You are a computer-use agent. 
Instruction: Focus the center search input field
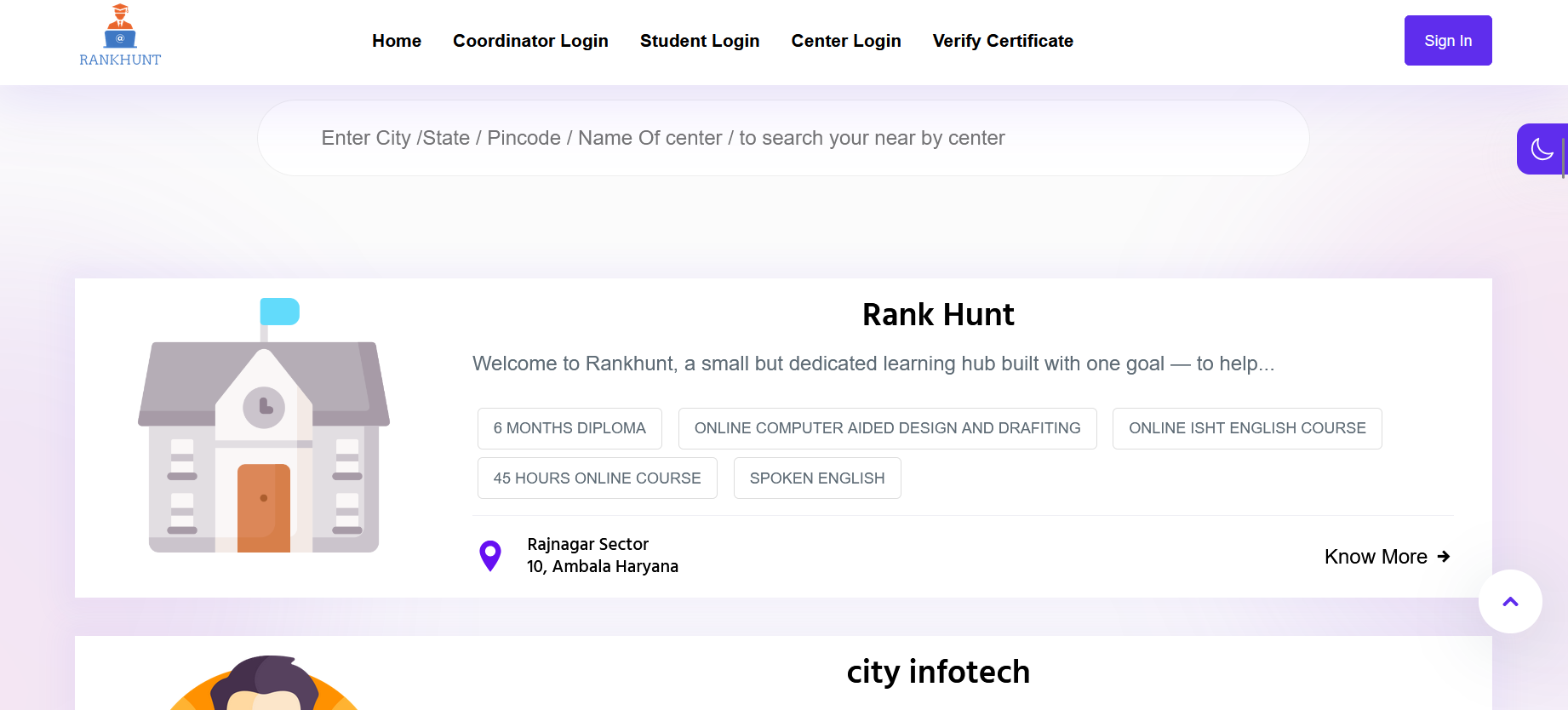click(x=783, y=138)
